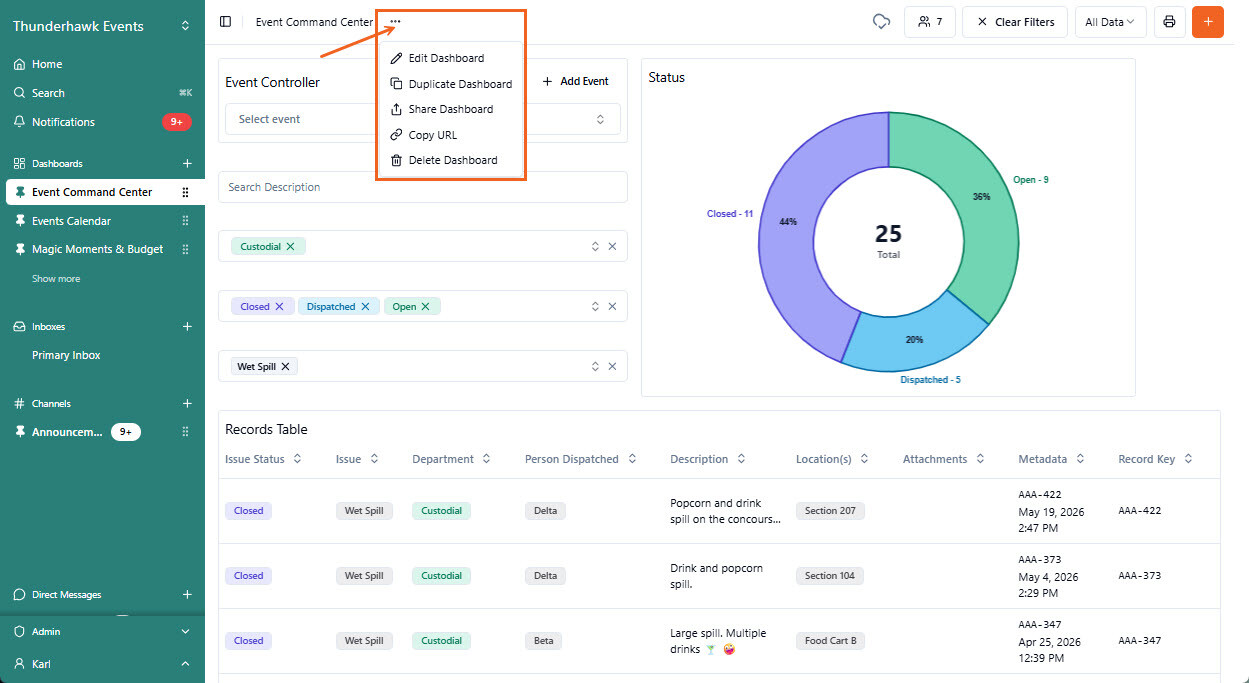Open the chat bubble icon in top bar
Image resolution: width=1249 pixels, height=683 pixels.
click(881, 21)
